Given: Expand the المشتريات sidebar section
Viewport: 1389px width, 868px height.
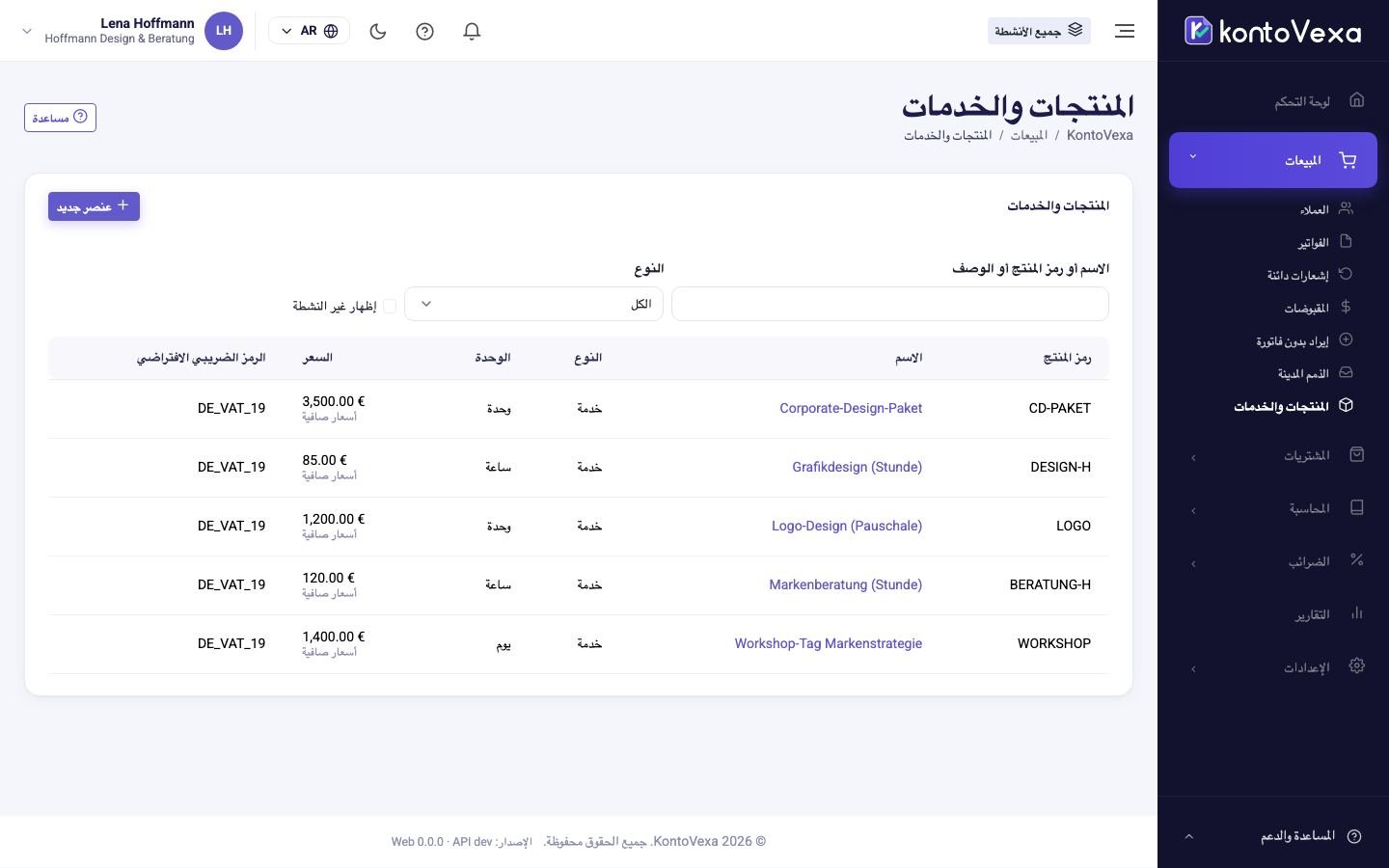Looking at the screenshot, I should (1273, 455).
